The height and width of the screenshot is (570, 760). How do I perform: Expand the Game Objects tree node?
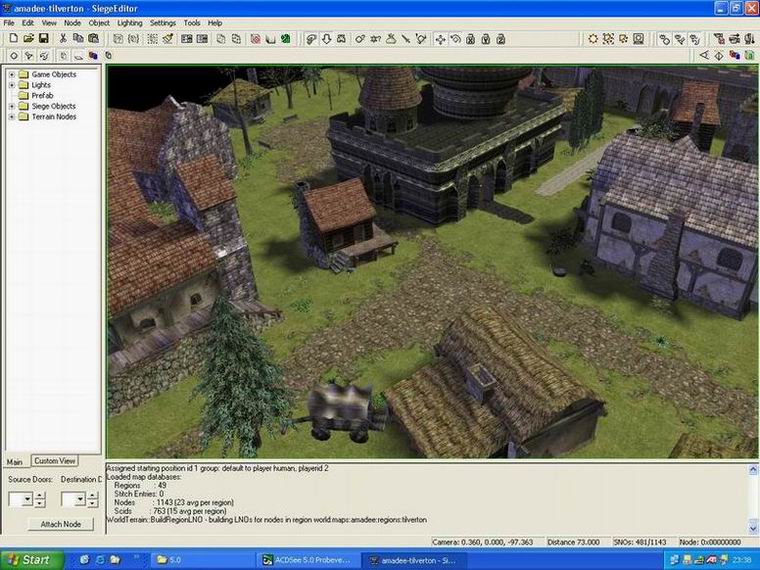point(12,75)
